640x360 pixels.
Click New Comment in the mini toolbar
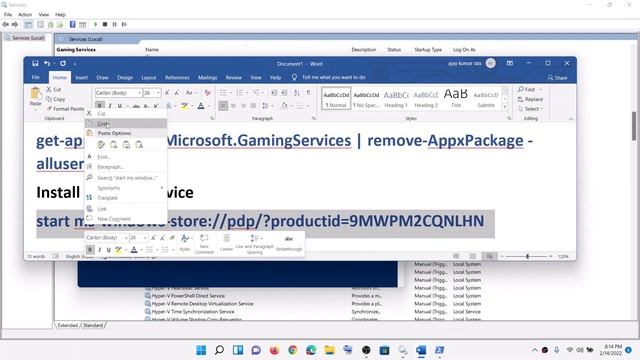[x=204, y=244]
